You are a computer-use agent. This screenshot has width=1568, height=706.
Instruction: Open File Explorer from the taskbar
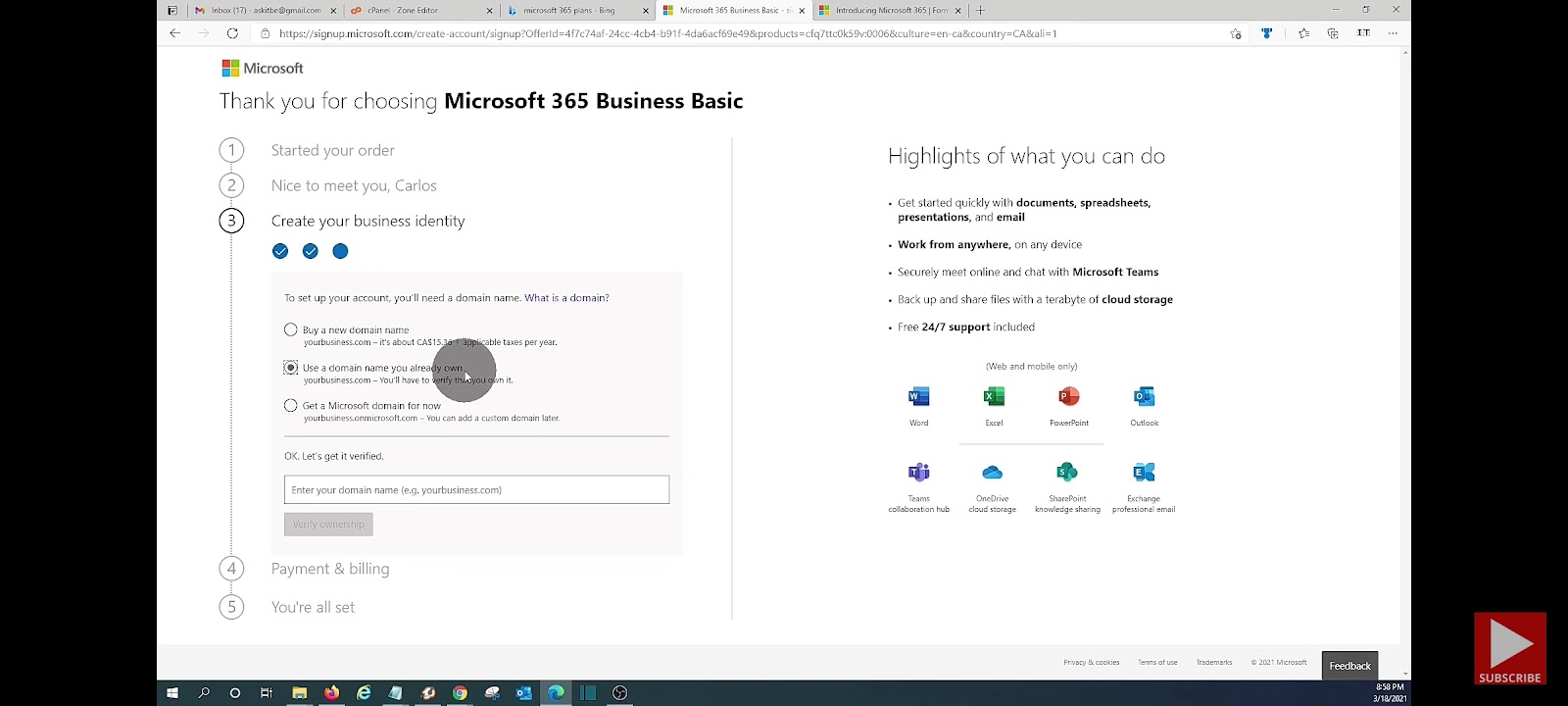point(300,693)
